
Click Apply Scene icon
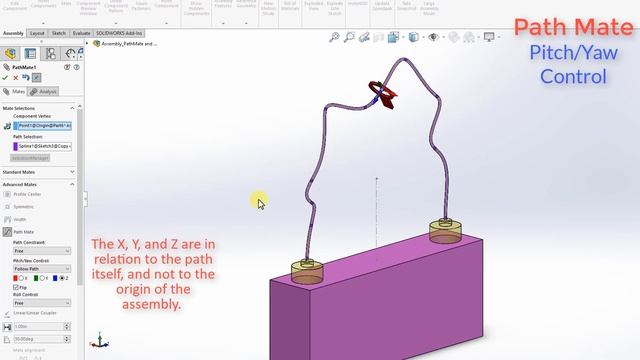pyautogui.click(x=469, y=38)
